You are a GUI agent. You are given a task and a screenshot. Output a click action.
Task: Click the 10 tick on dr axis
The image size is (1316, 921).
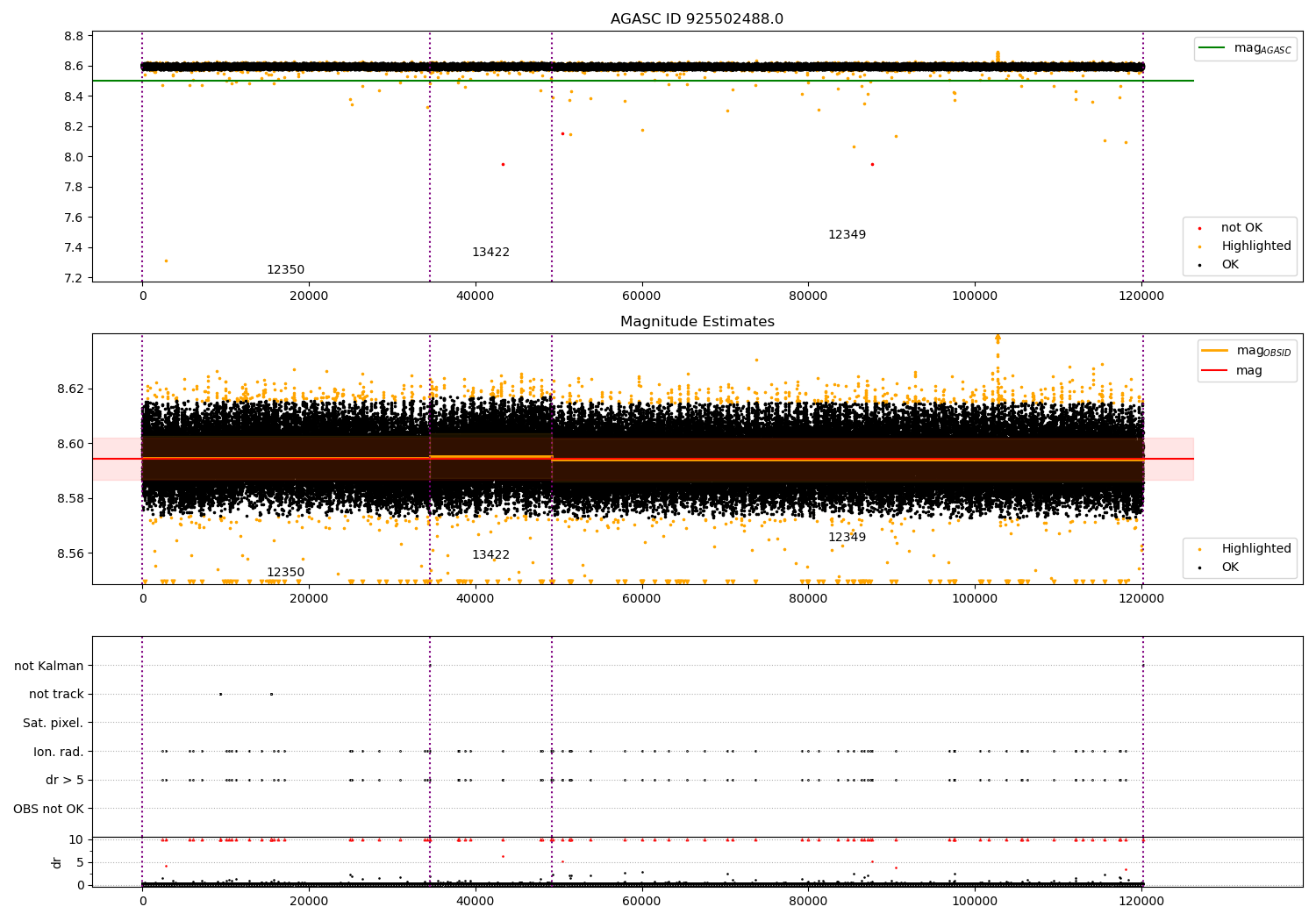pyautogui.click(x=76, y=839)
